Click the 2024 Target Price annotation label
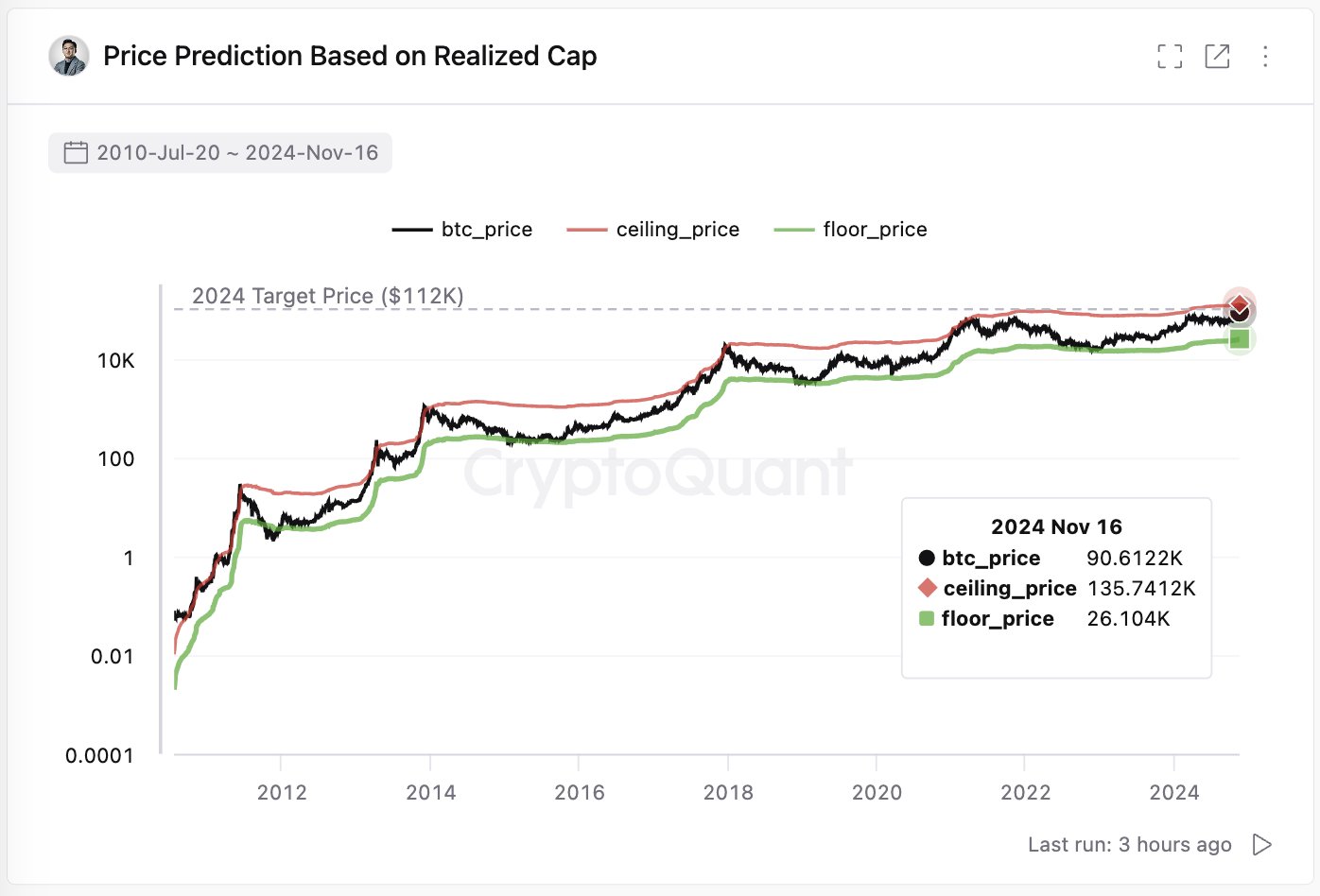 (327, 296)
